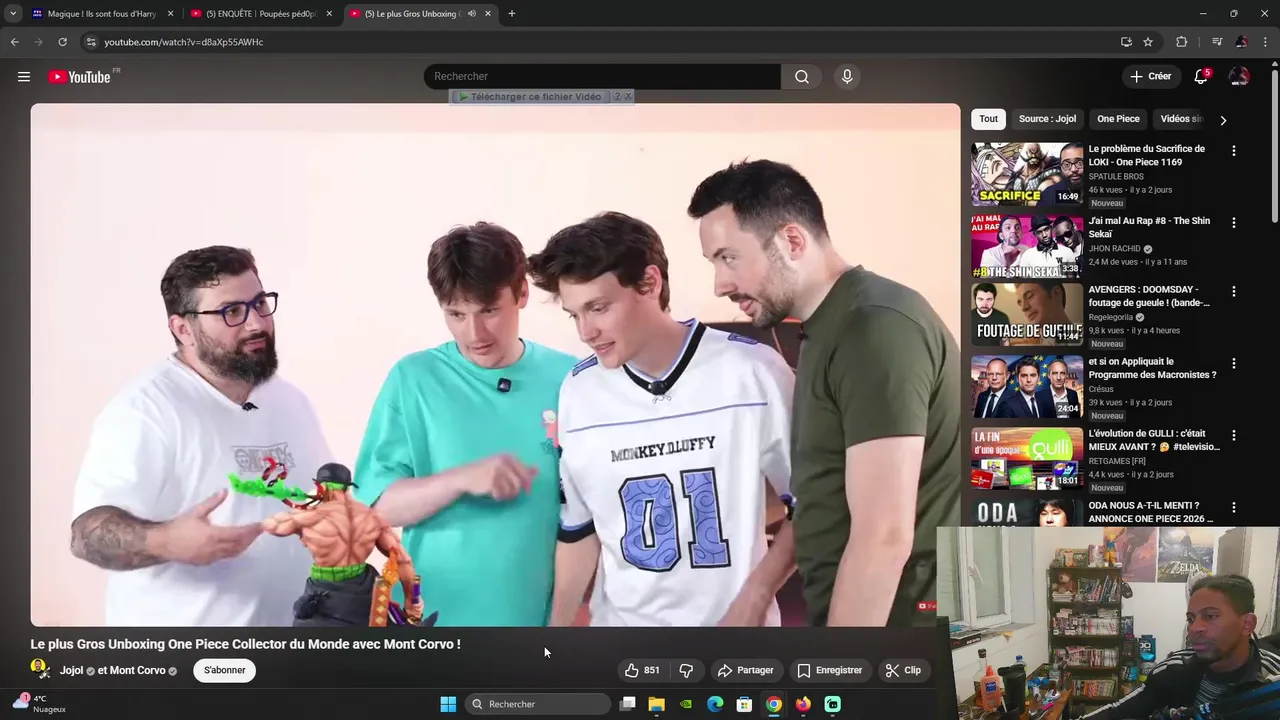This screenshot has width=1280, height=720.
Task: Save video with the Enregistrer button
Action: point(829,670)
